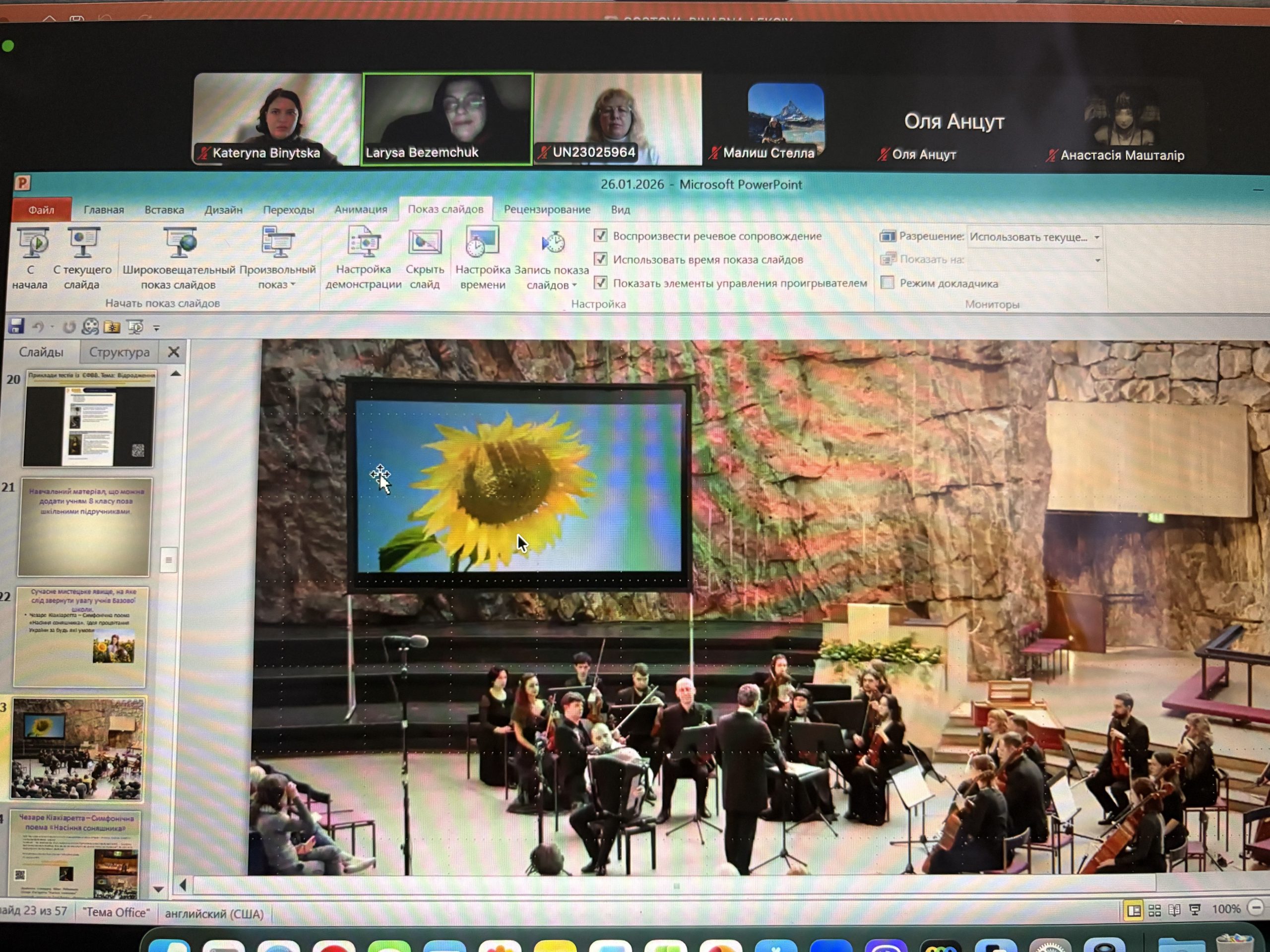The image size is (1270, 952).
Task: Expand the Resolution (Разрешение) combo box
Action: pos(1096,237)
